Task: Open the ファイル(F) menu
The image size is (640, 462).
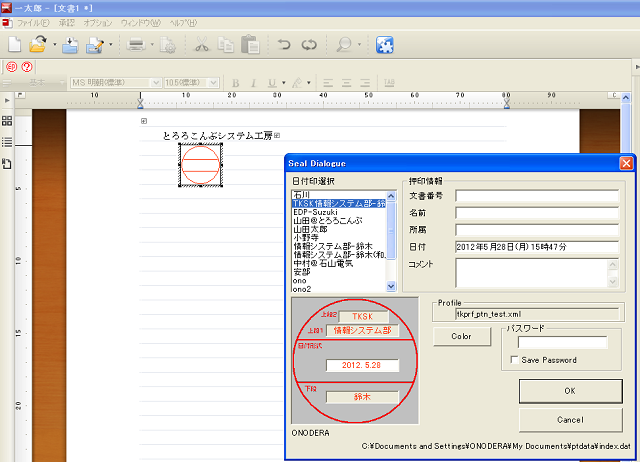Action: [33, 23]
